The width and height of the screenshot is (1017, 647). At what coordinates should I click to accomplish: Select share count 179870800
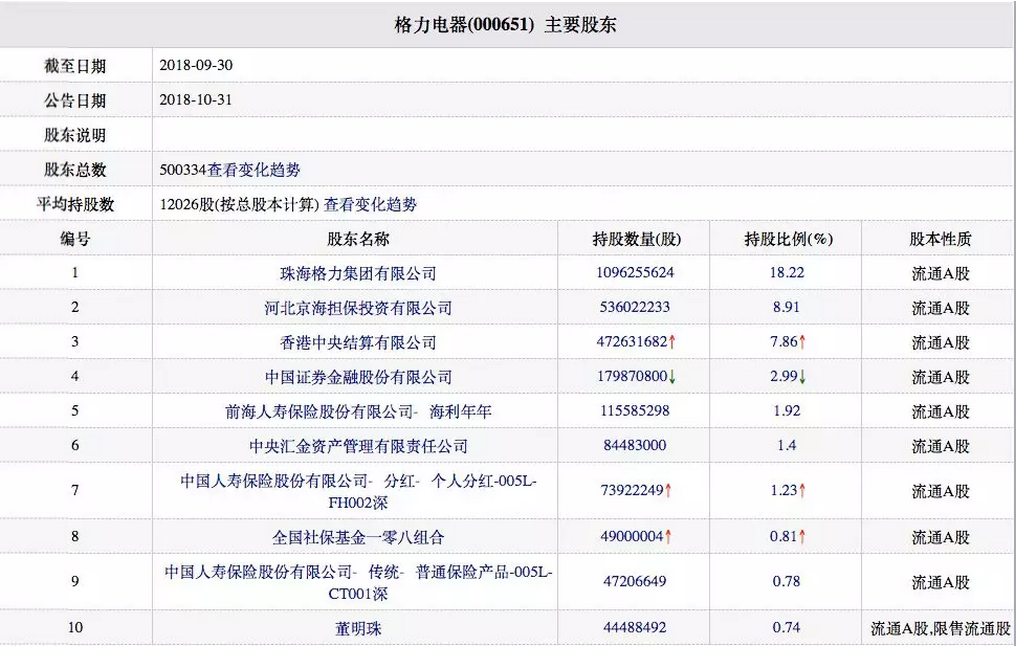(632, 375)
